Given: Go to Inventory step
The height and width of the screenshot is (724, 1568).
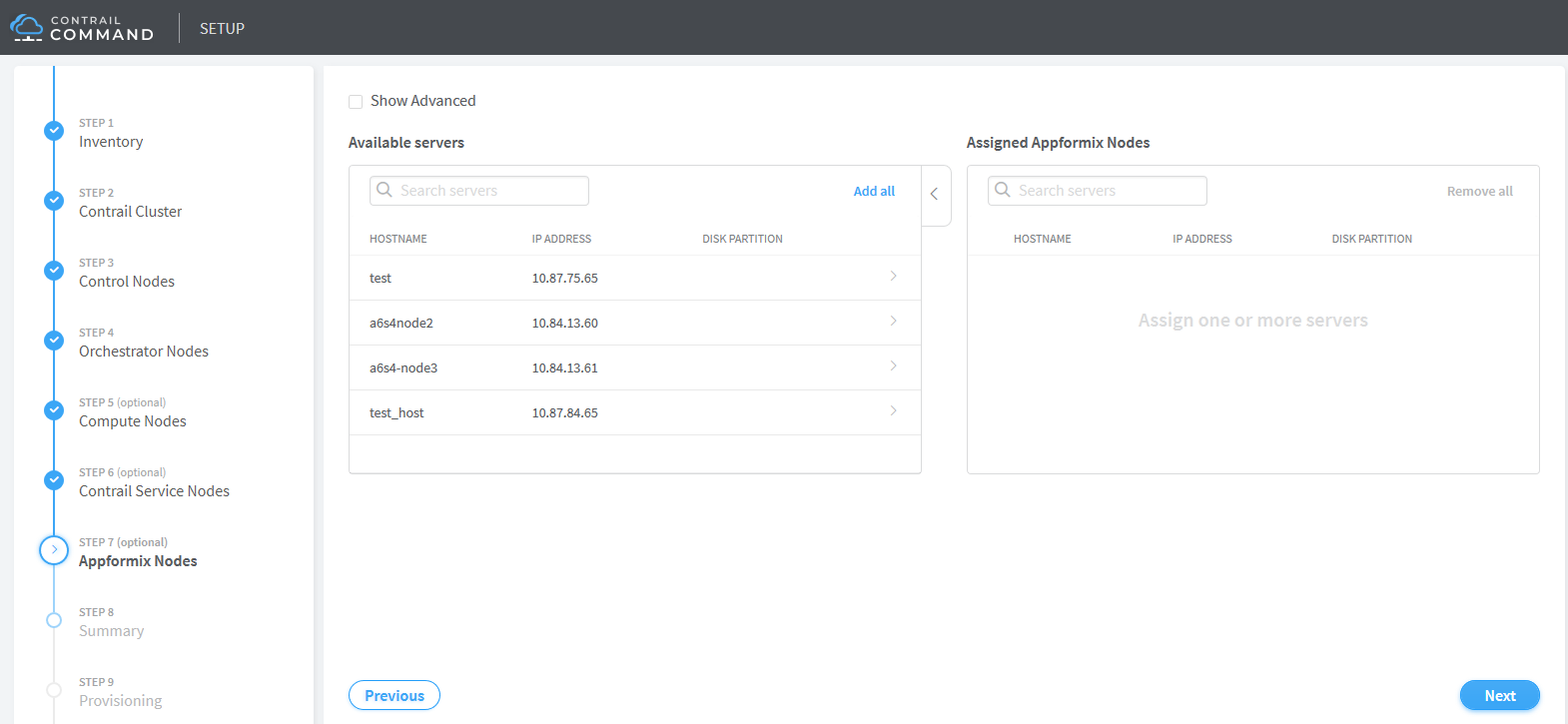Looking at the screenshot, I should coord(111,142).
